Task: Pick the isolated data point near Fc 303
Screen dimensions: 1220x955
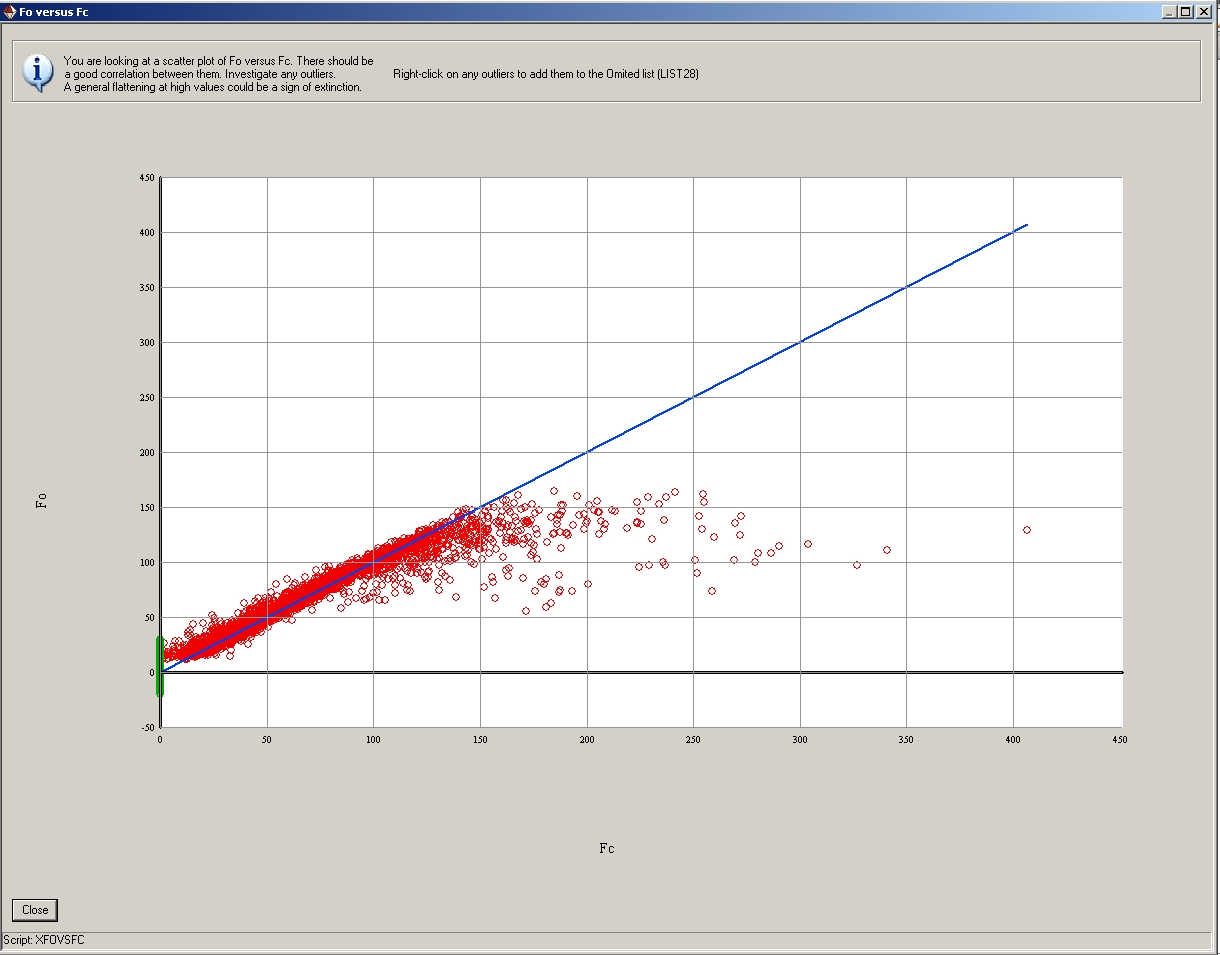Action: click(807, 544)
